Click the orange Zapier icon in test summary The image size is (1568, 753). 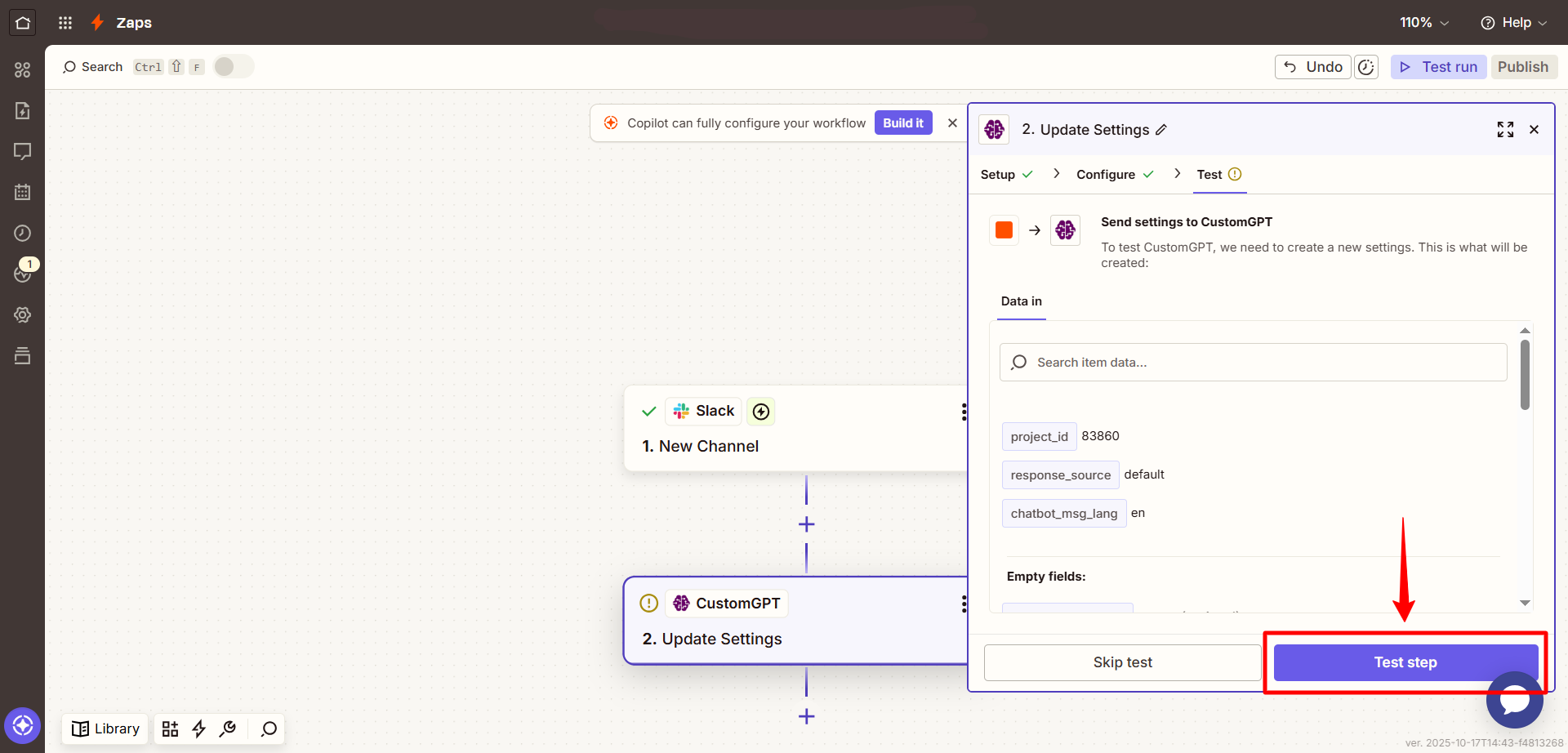pyautogui.click(x=1004, y=230)
